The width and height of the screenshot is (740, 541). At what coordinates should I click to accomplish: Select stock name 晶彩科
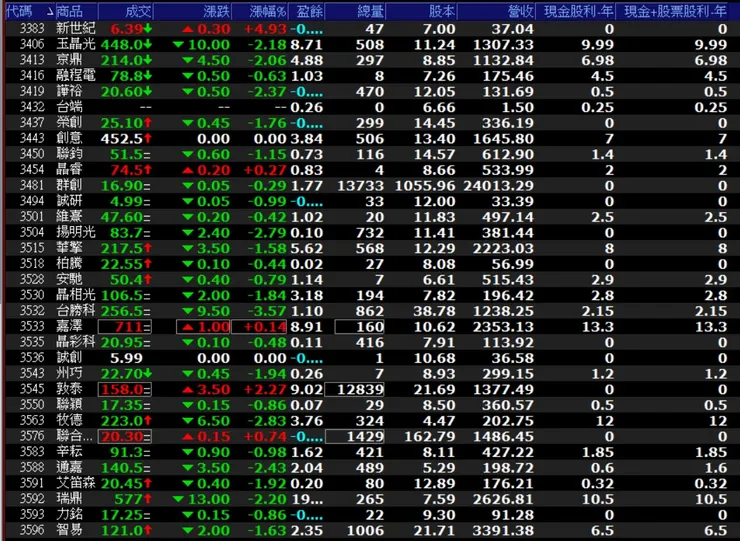(x=76, y=342)
